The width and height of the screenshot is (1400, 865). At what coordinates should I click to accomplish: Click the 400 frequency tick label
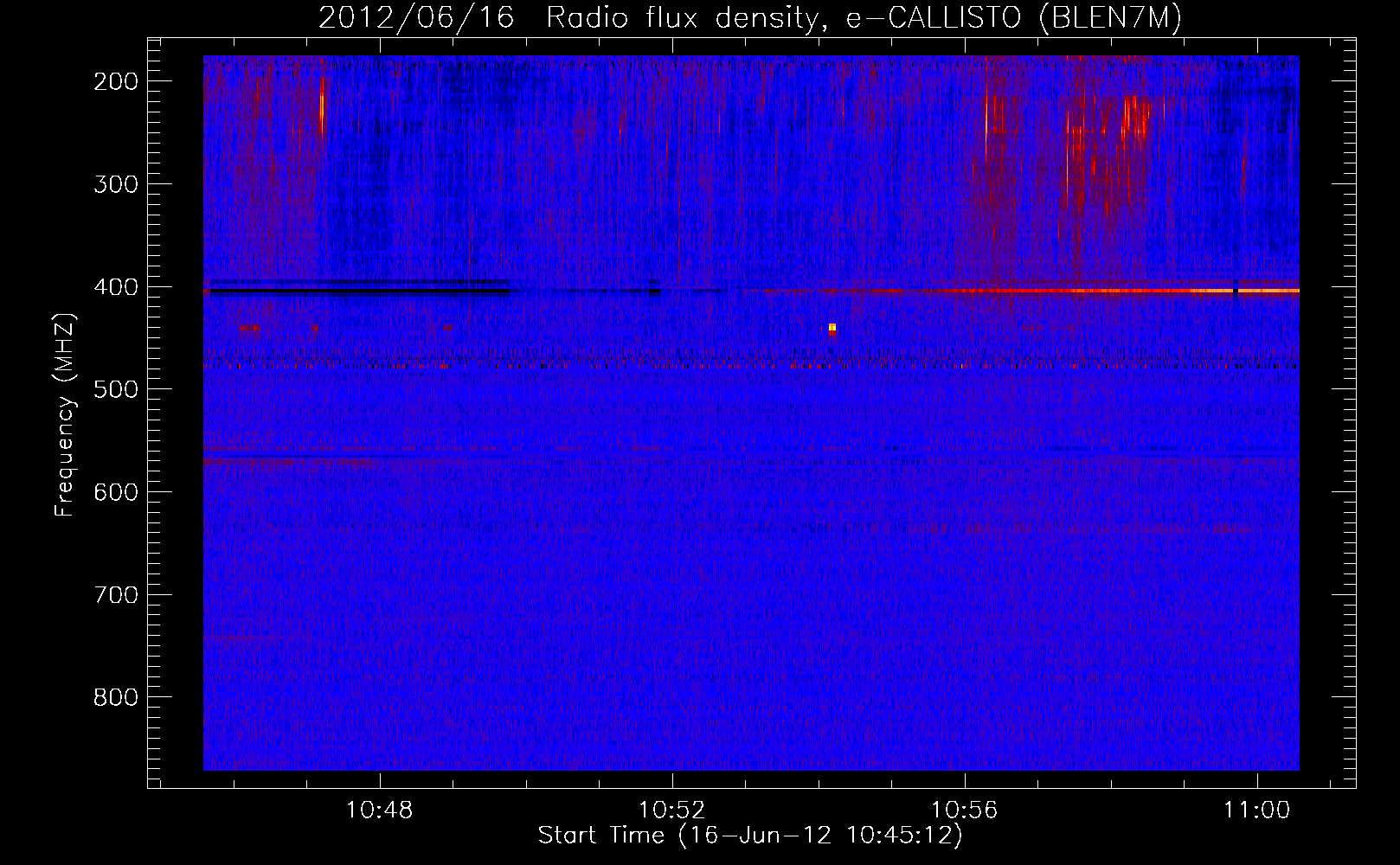point(115,287)
